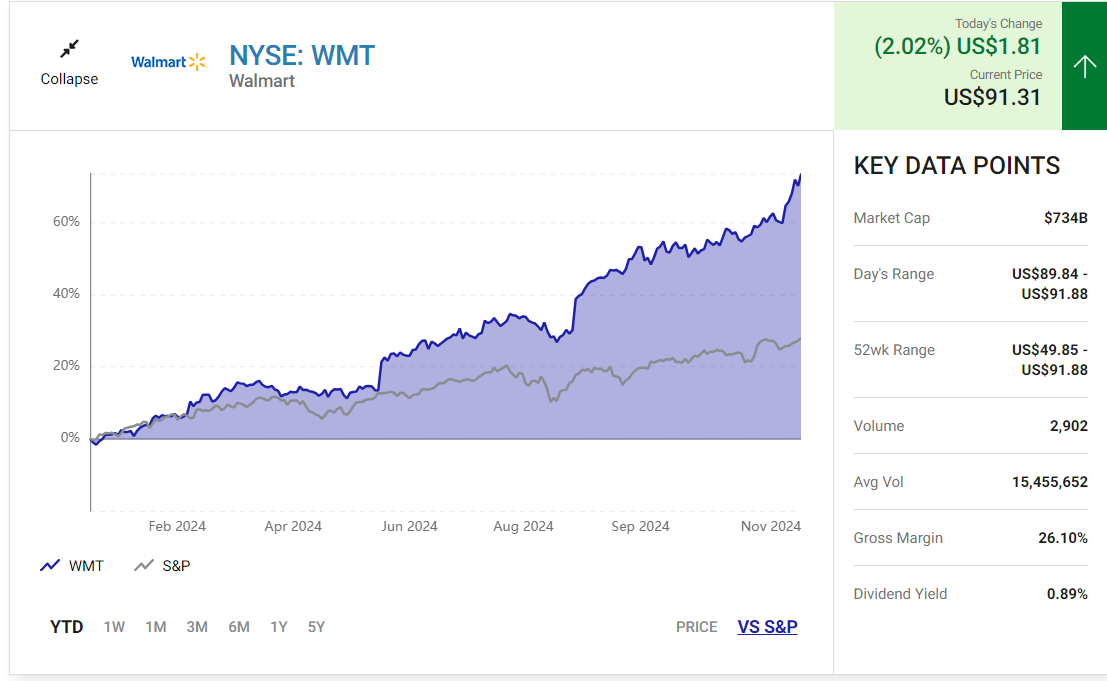
Task: Click the Volume label
Action: pos(879,426)
